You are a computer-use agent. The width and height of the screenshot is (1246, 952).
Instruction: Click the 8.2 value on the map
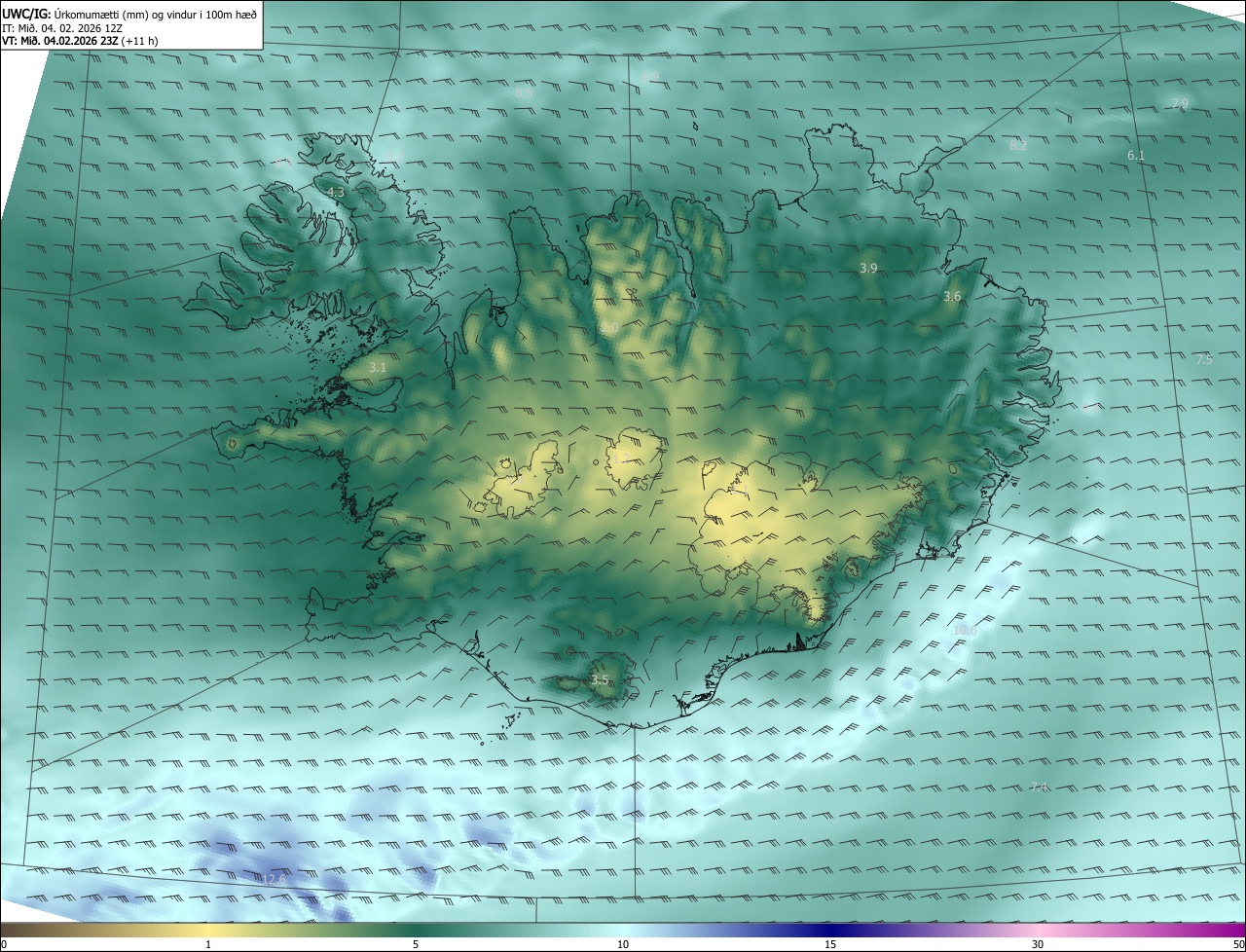(x=1018, y=145)
